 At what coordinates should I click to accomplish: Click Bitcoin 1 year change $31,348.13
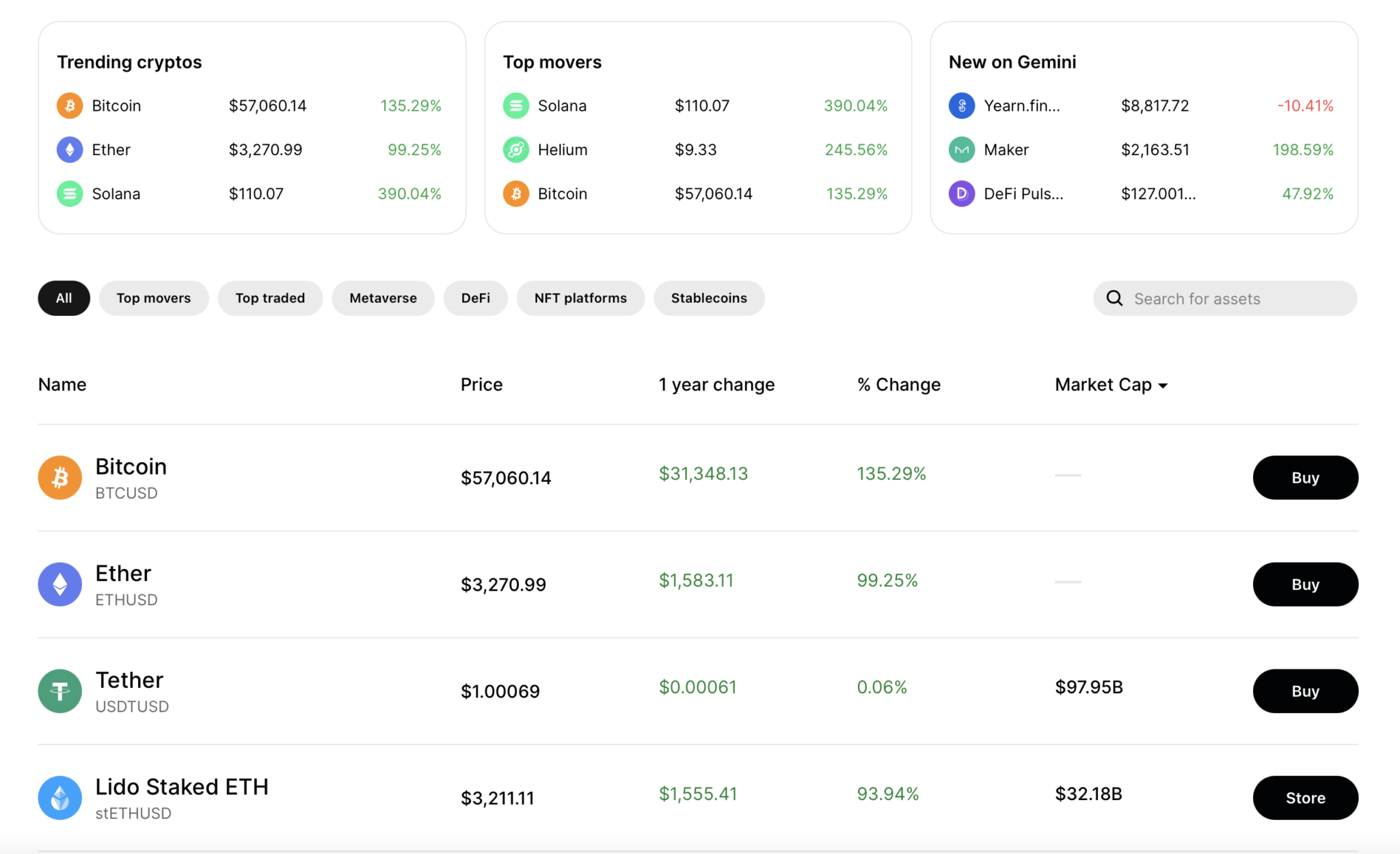pyautogui.click(x=703, y=474)
